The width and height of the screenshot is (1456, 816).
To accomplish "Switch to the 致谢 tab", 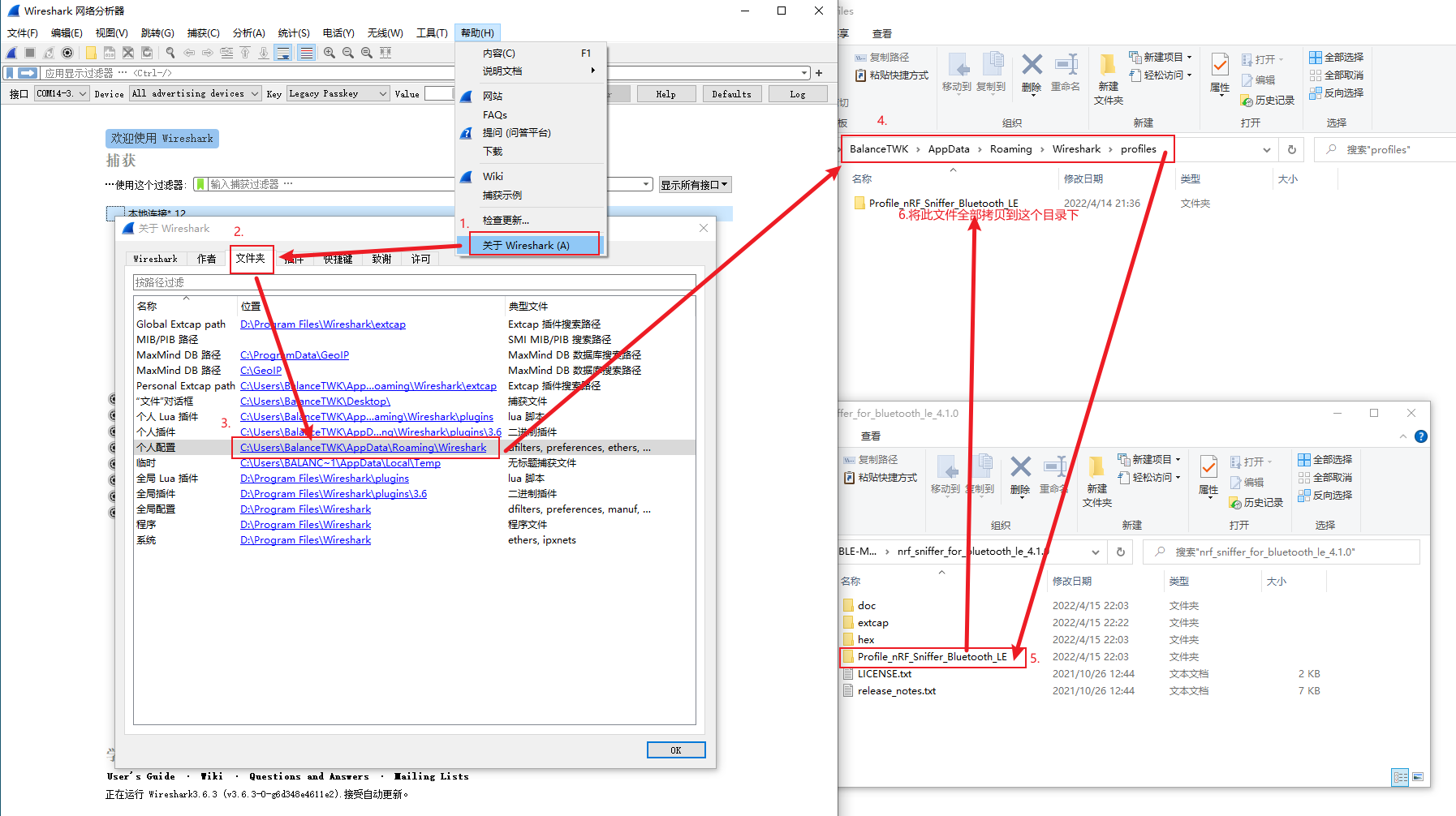I will 381,259.
